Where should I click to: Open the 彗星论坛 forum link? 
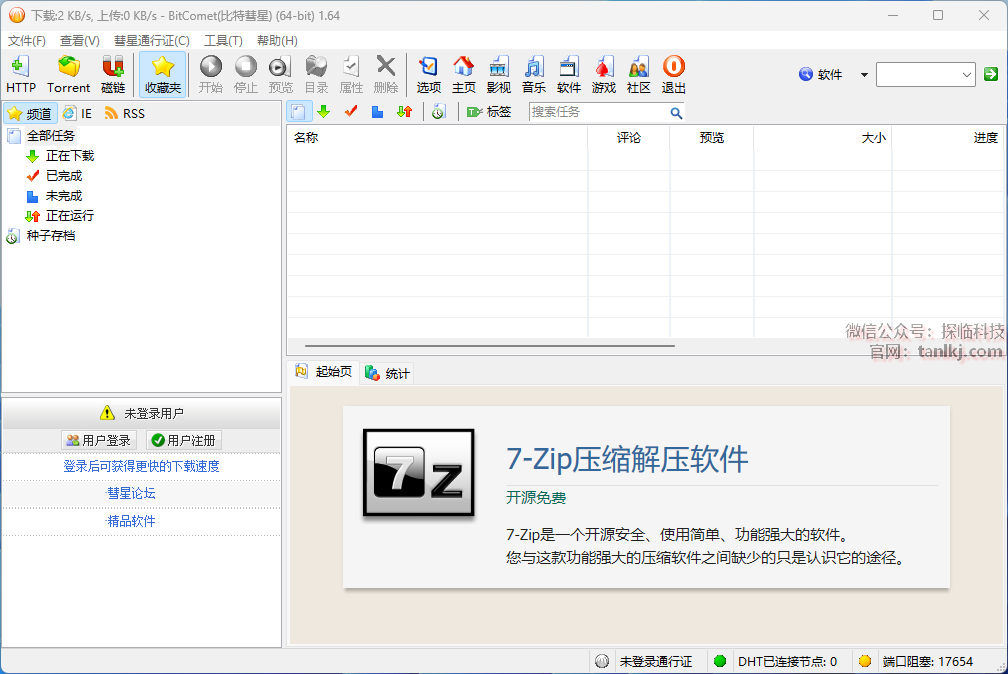pos(131,493)
